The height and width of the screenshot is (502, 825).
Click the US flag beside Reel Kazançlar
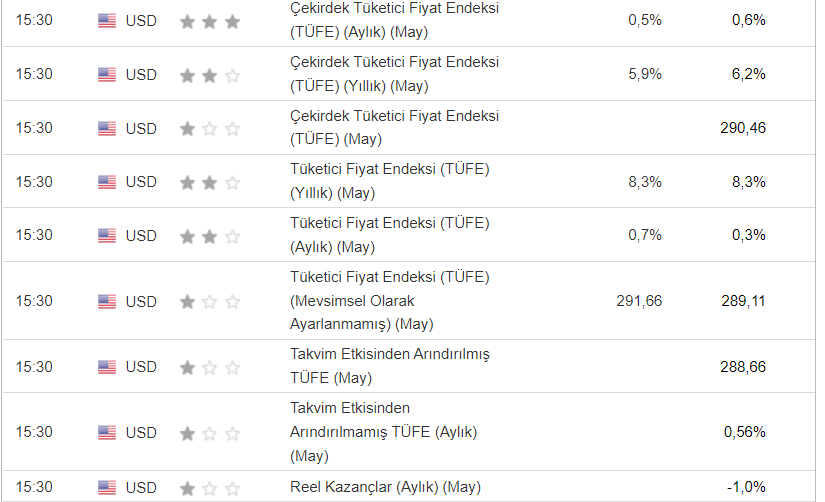tap(107, 488)
